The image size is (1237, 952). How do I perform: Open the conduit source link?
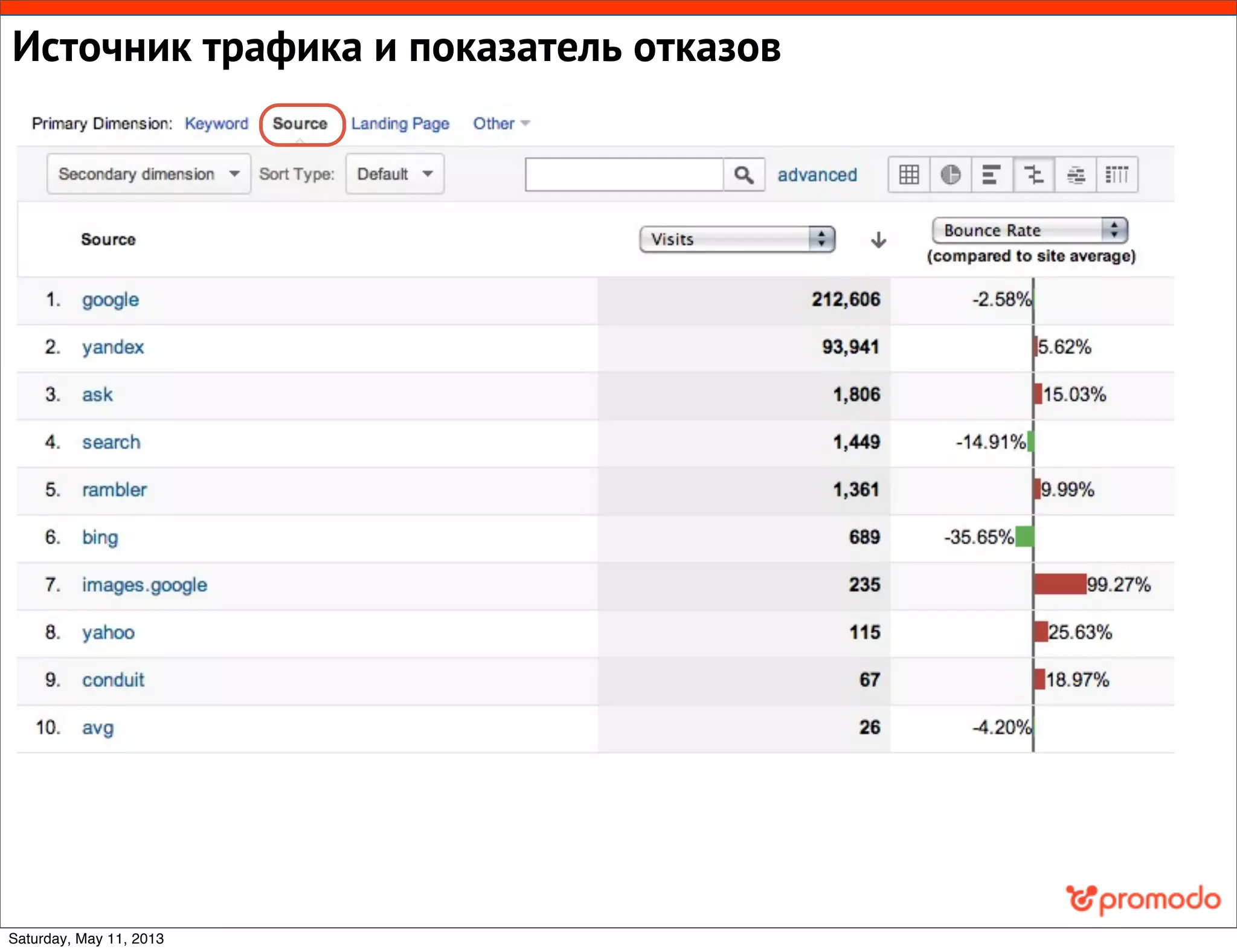113,680
